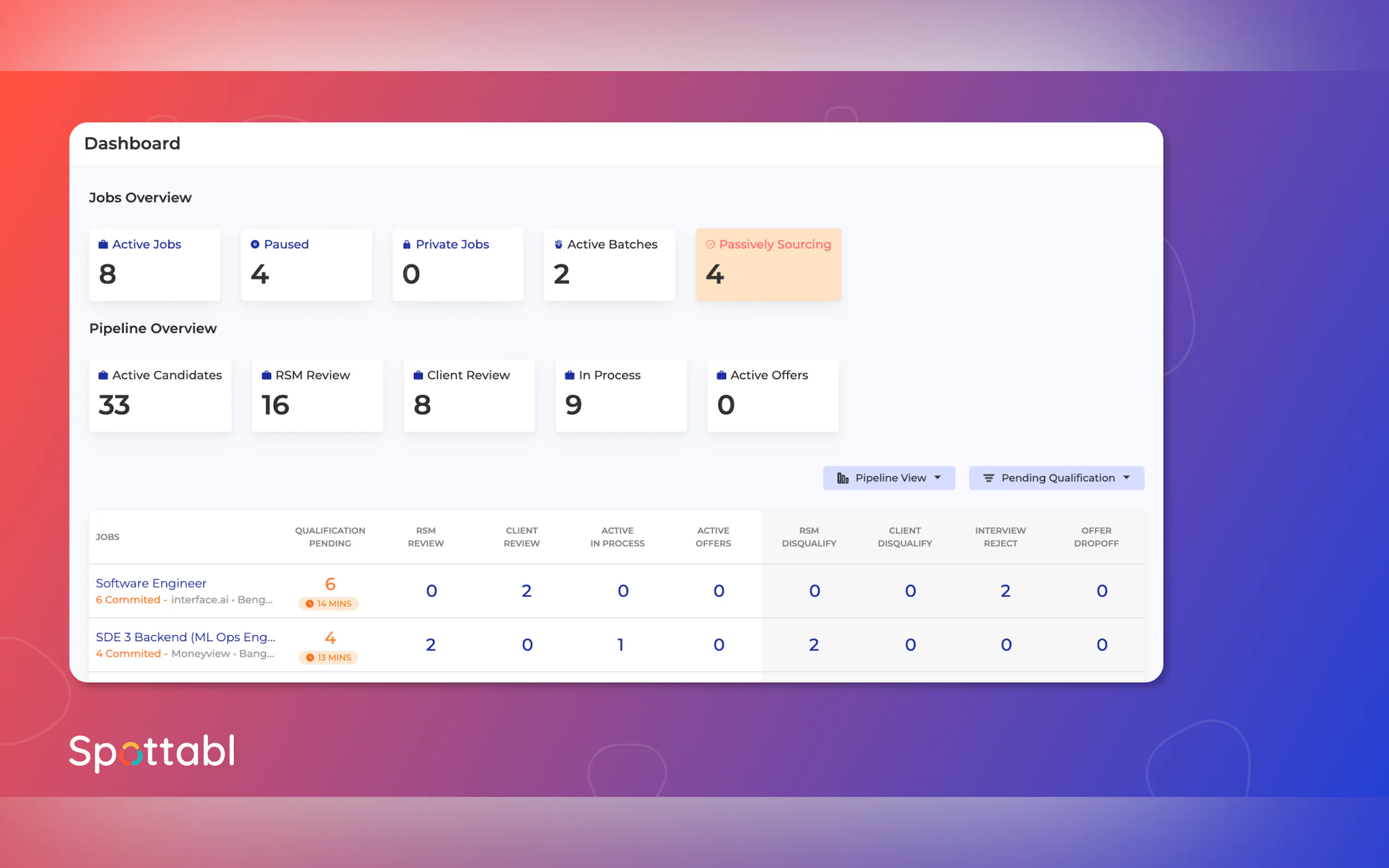
Task: Click the Pipeline View chart icon
Action: tap(842, 478)
